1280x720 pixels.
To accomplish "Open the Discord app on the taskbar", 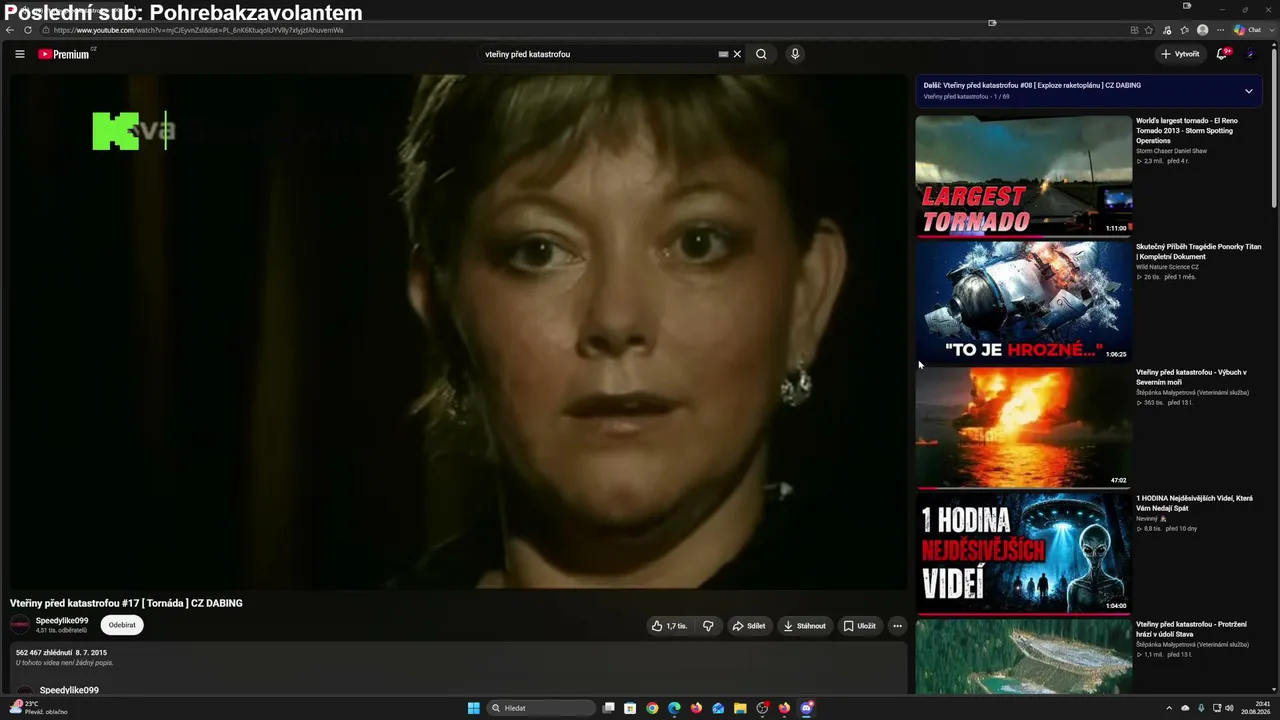I will point(806,708).
